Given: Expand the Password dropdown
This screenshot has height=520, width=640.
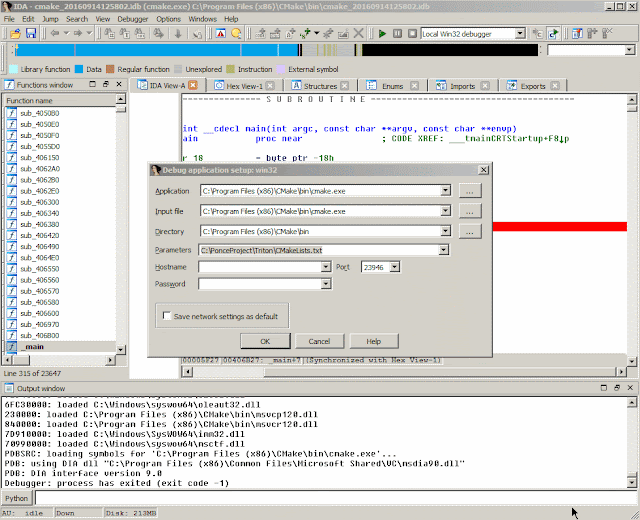Looking at the screenshot, I should click(x=325, y=284).
